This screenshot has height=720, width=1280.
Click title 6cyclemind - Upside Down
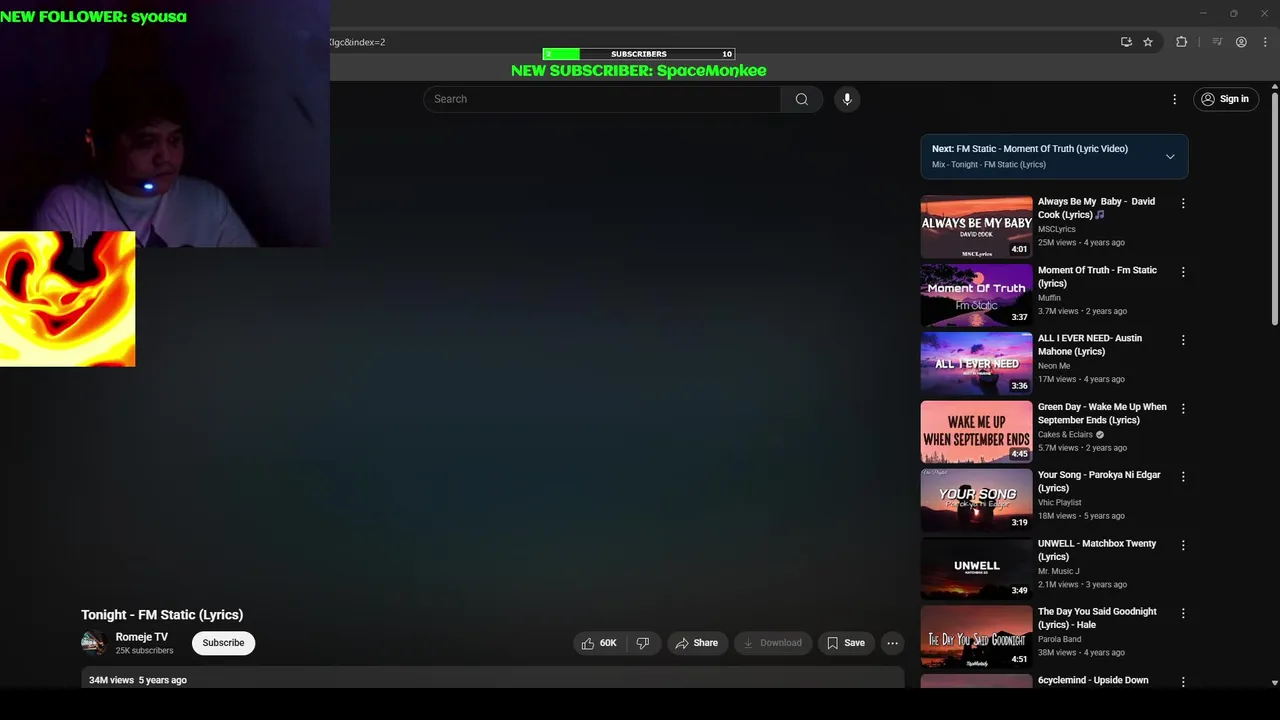(x=1093, y=680)
